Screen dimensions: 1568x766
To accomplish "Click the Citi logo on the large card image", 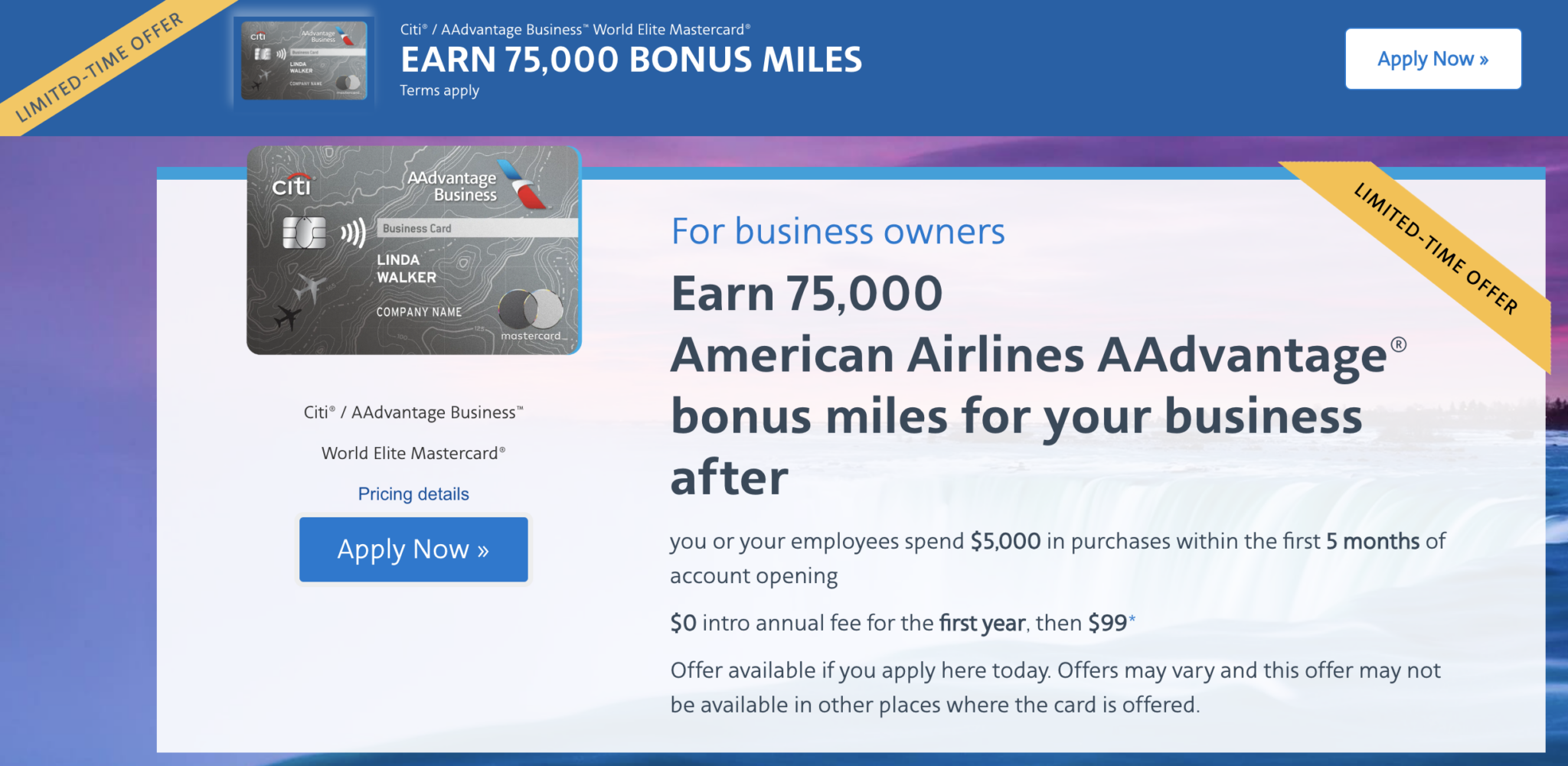I will (292, 186).
